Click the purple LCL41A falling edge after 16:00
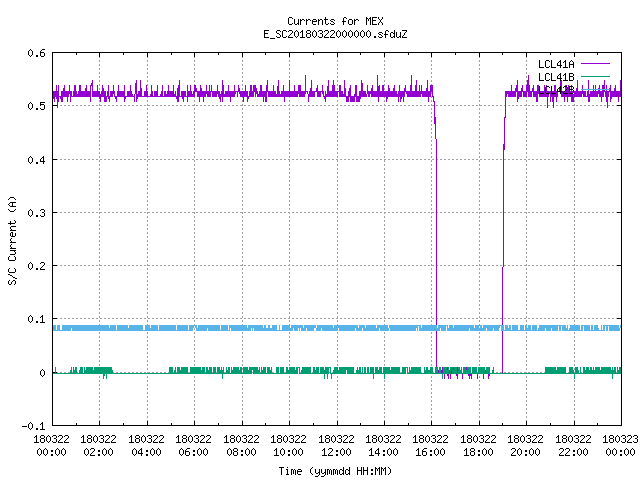 [x=436, y=237]
